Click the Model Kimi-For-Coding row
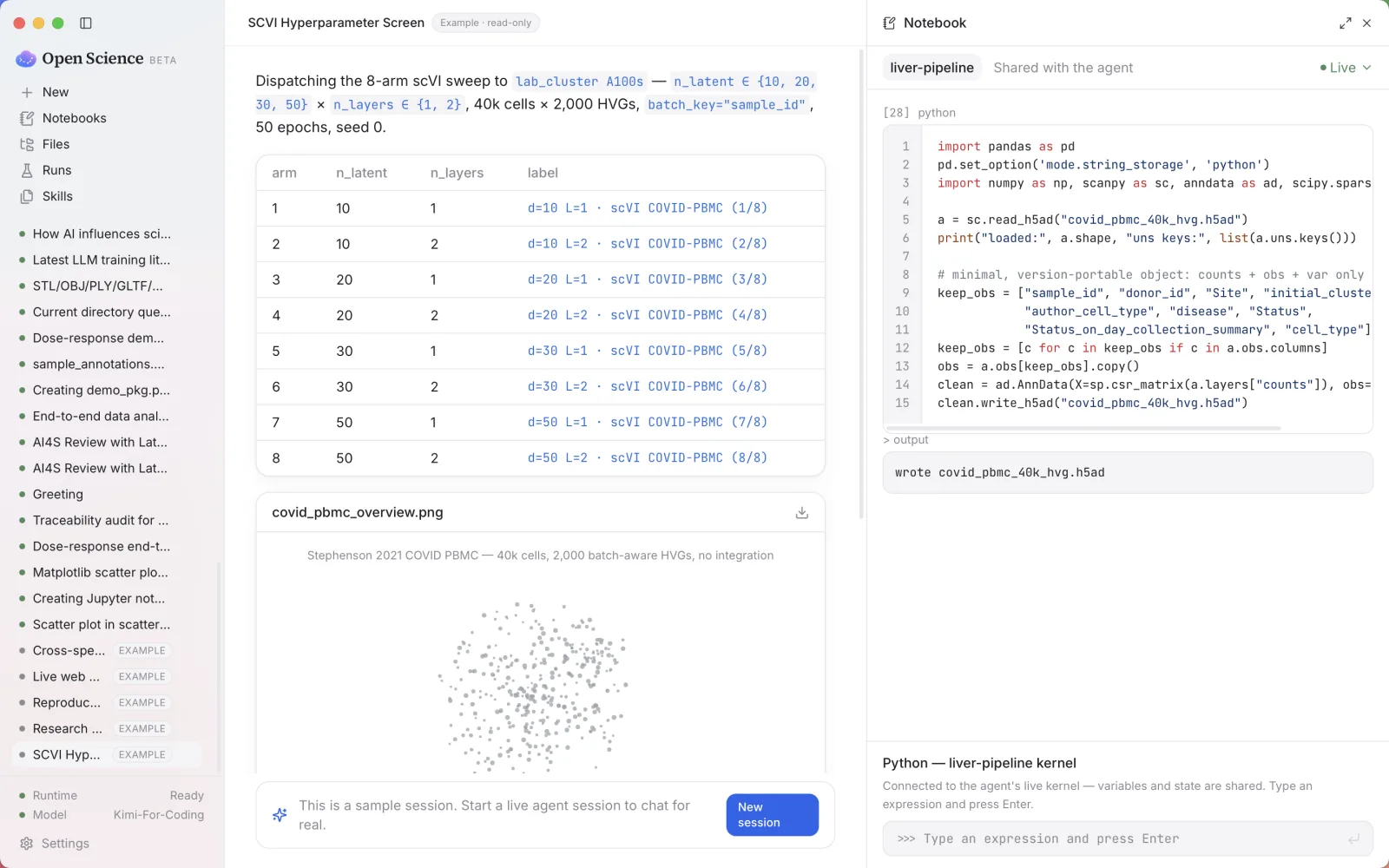 click(111, 814)
